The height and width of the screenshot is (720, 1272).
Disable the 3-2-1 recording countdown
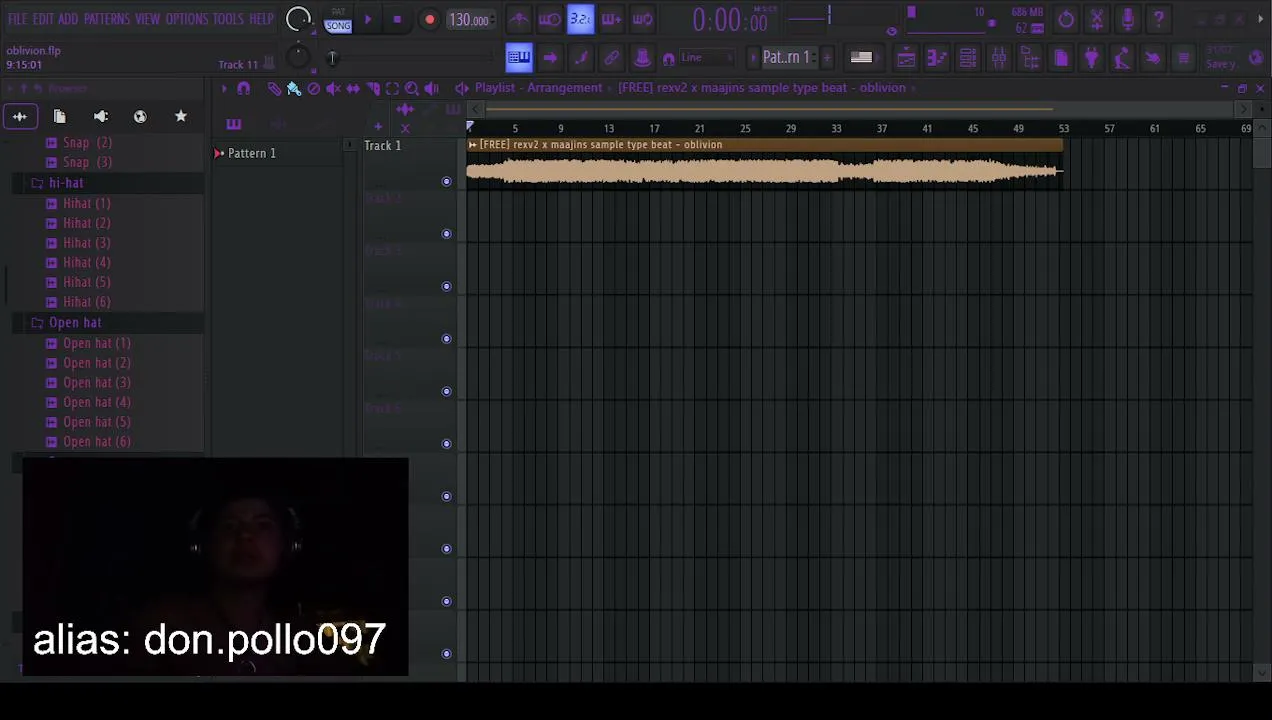[581, 19]
